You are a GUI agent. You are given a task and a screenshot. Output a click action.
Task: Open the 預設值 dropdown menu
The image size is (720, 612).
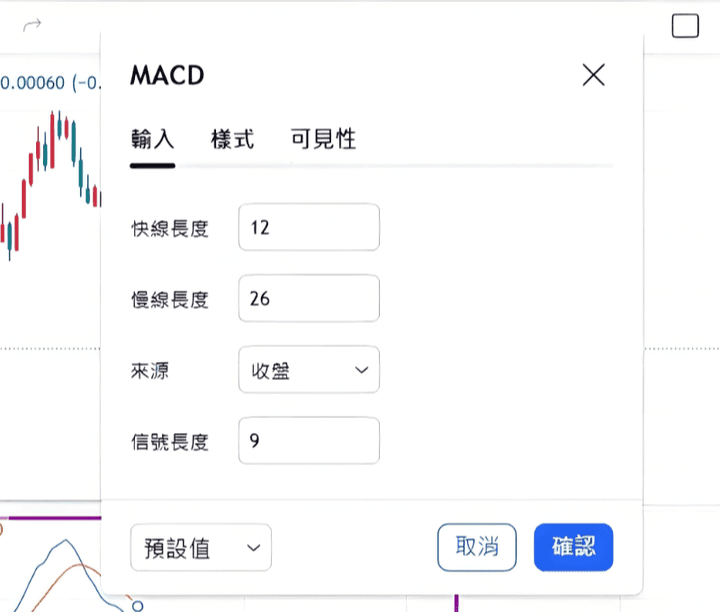pos(201,547)
